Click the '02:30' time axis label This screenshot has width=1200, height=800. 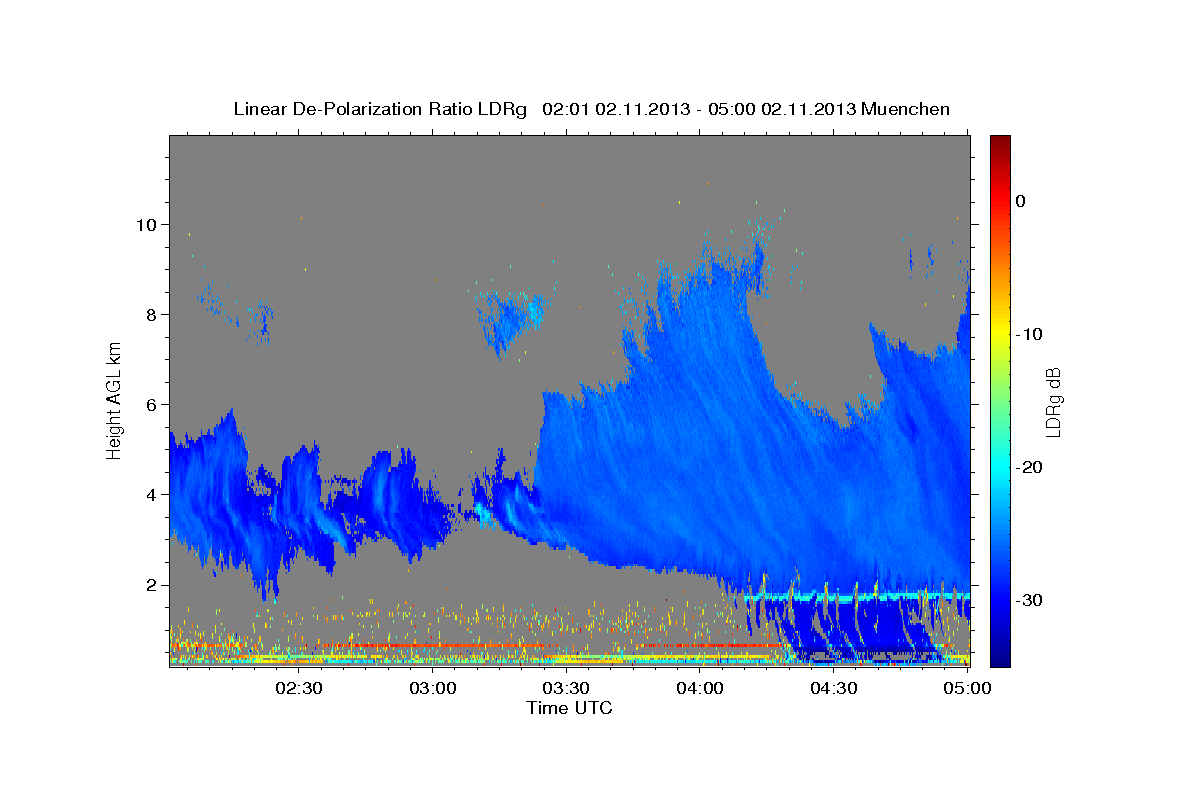[x=298, y=689]
